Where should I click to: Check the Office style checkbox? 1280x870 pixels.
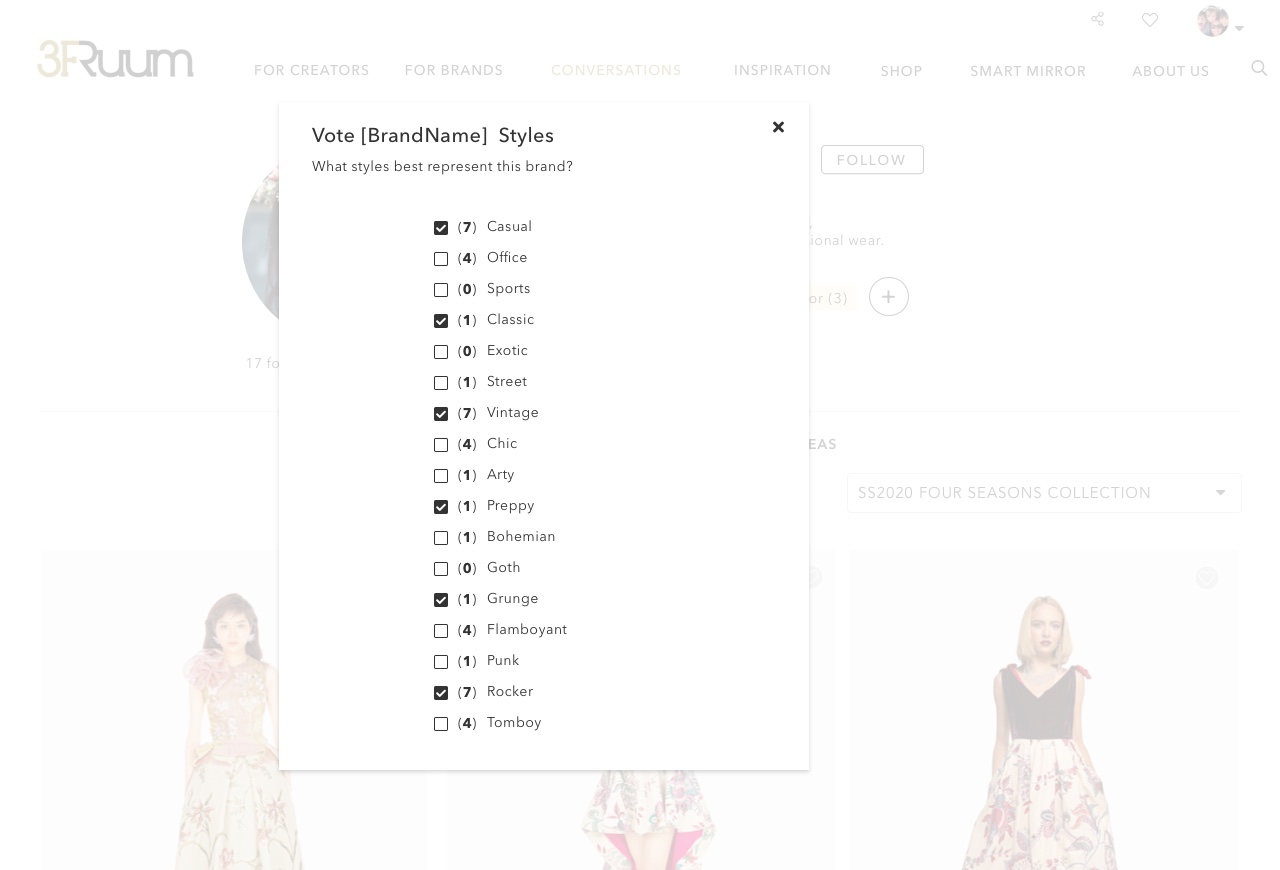click(x=441, y=259)
